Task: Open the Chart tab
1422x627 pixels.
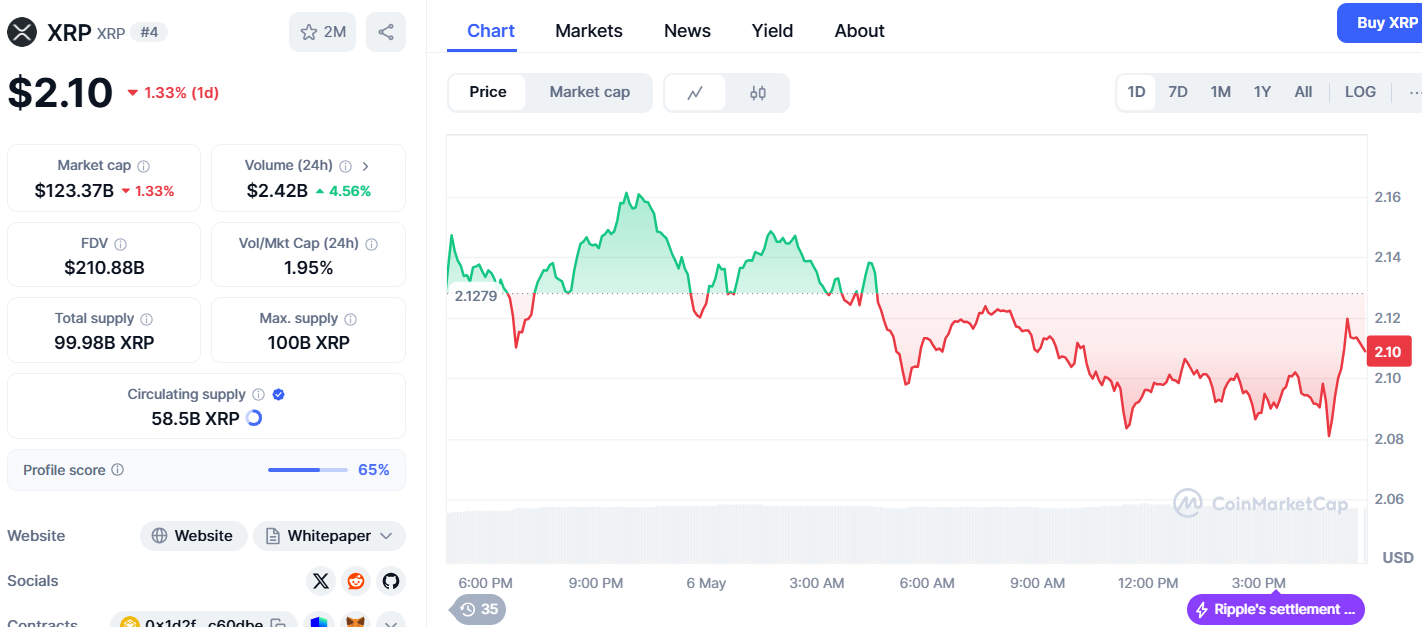Action: [491, 31]
